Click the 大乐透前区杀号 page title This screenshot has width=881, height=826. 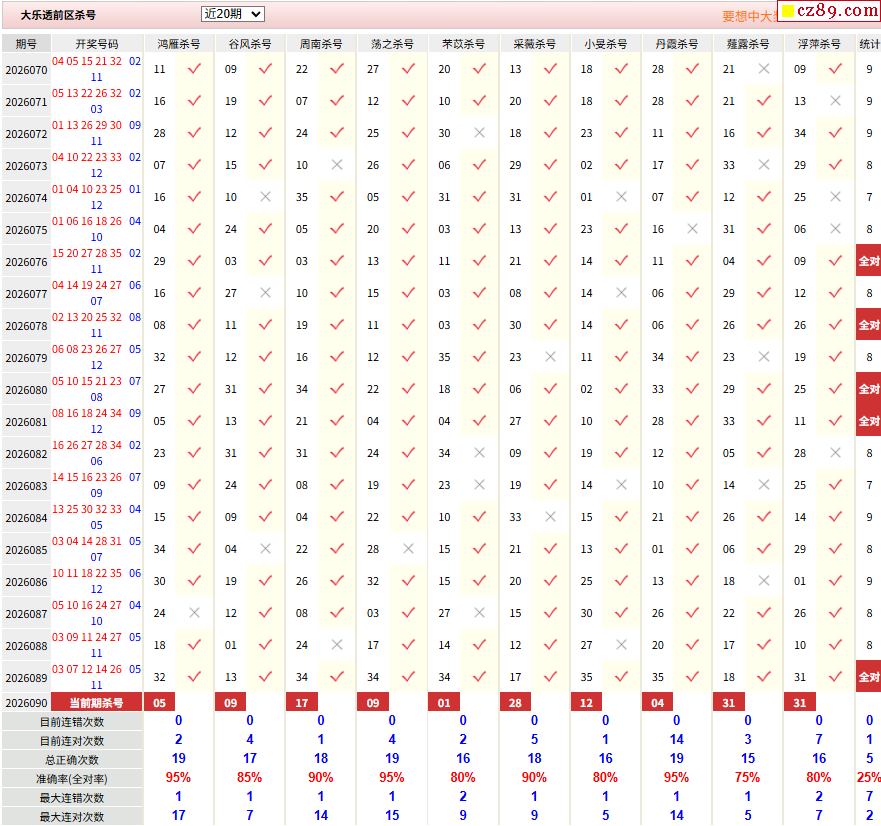tap(58, 15)
